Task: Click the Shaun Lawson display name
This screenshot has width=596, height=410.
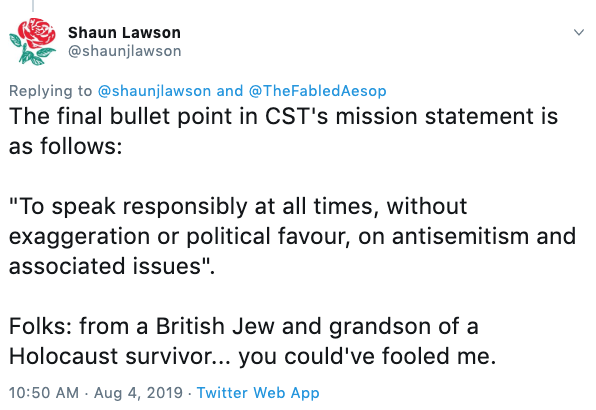Action: click(124, 33)
